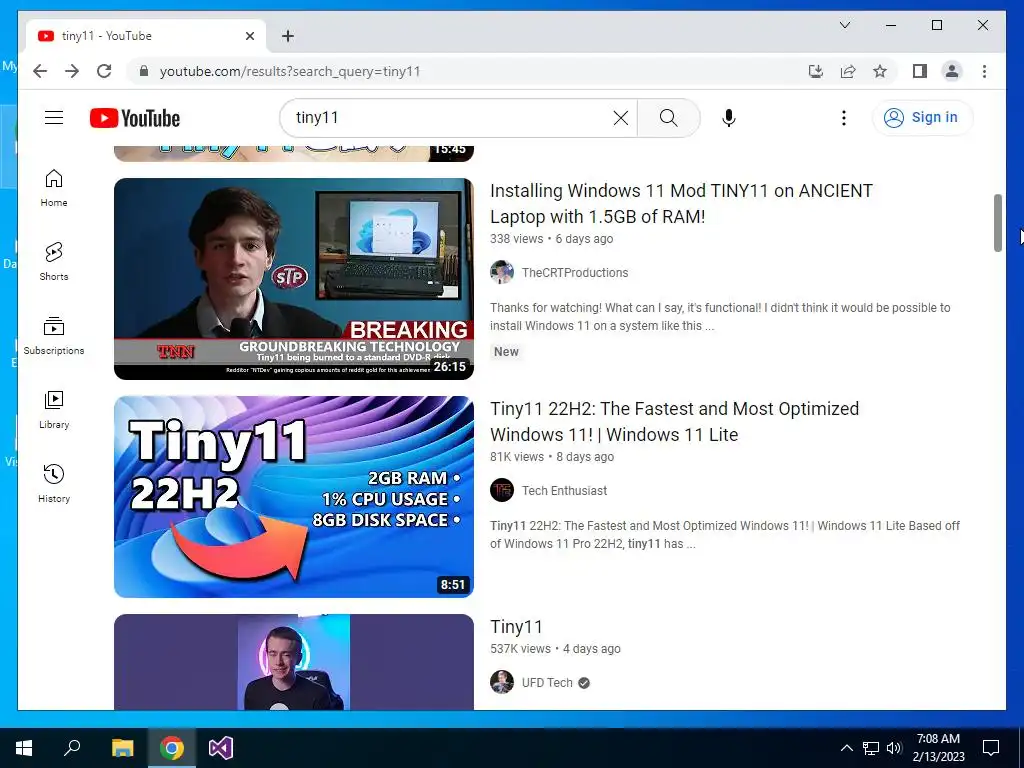Click UFD Tech channel avatar
The width and height of the screenshot is (1024, 768).
[x=502, y=682]
